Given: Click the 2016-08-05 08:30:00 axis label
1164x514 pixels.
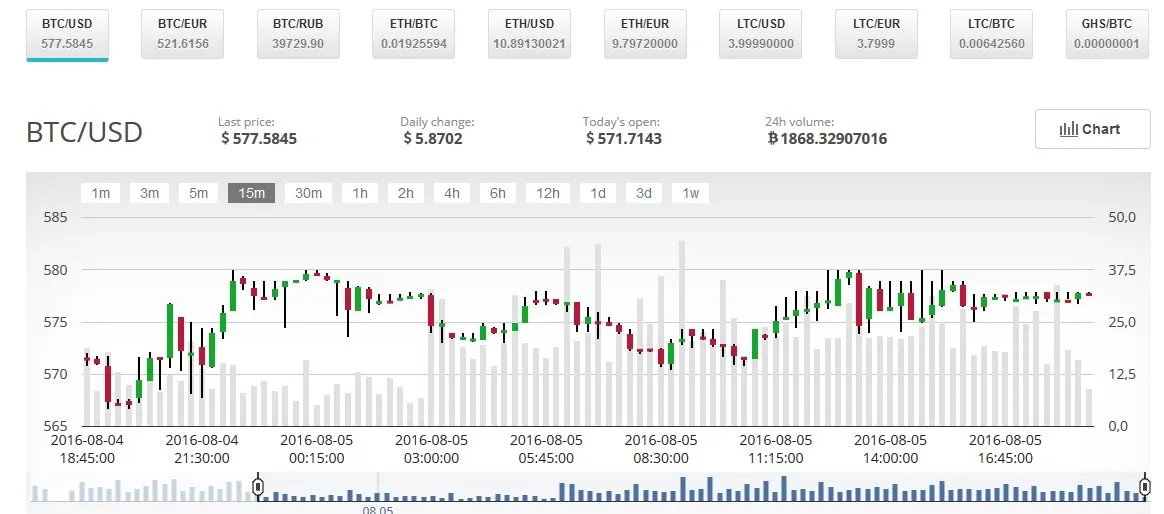Looking at the screenshot, I should 661,449.
